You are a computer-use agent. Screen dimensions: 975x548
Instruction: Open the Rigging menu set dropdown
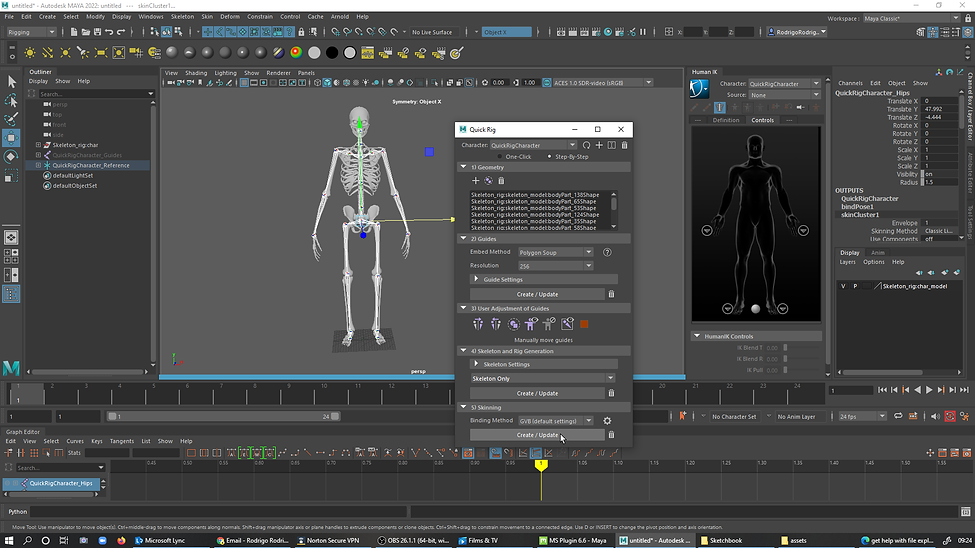pos(31,32)
